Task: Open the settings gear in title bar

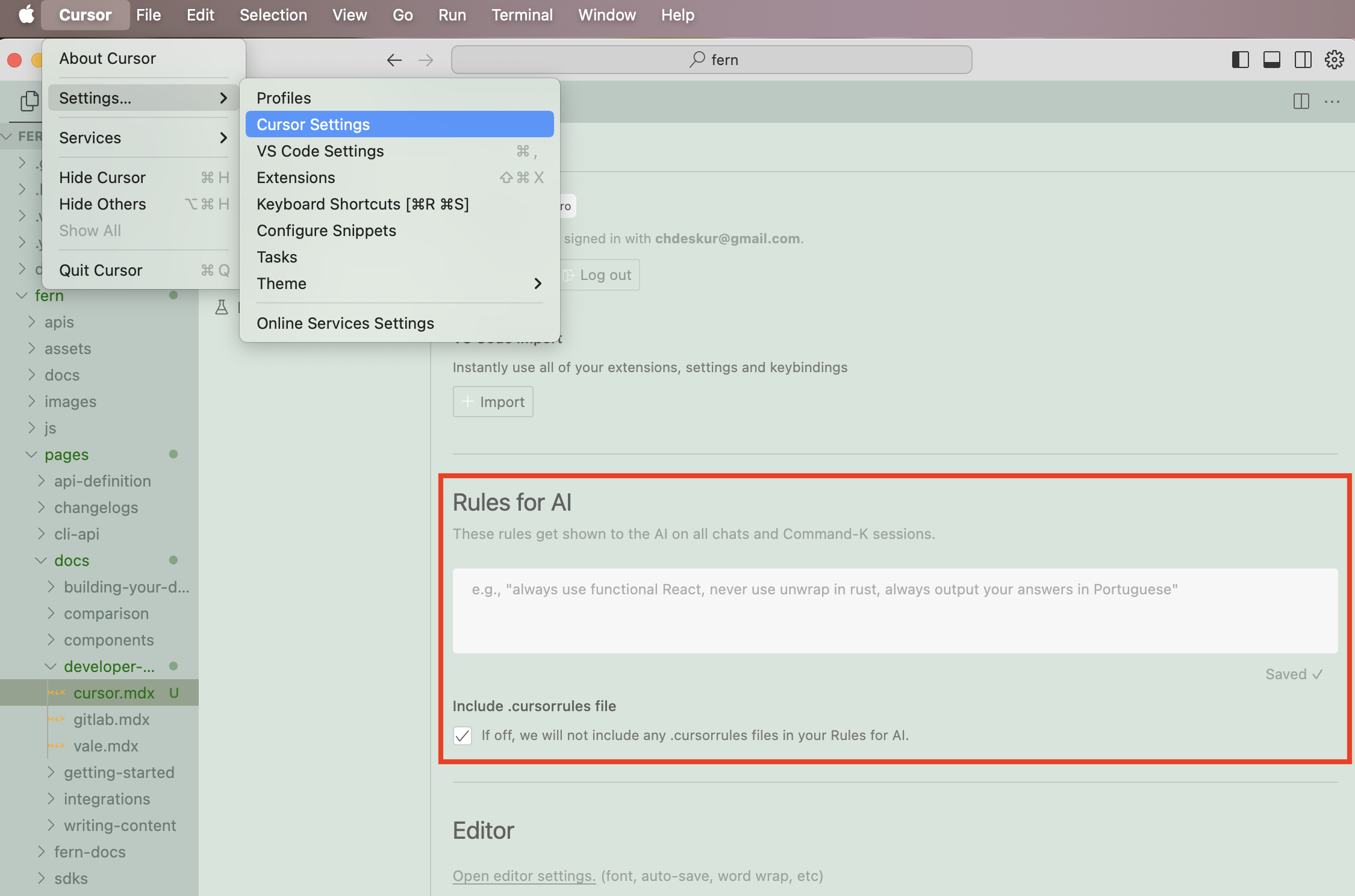Action: pyautogui.click(x=1334, y=60)
